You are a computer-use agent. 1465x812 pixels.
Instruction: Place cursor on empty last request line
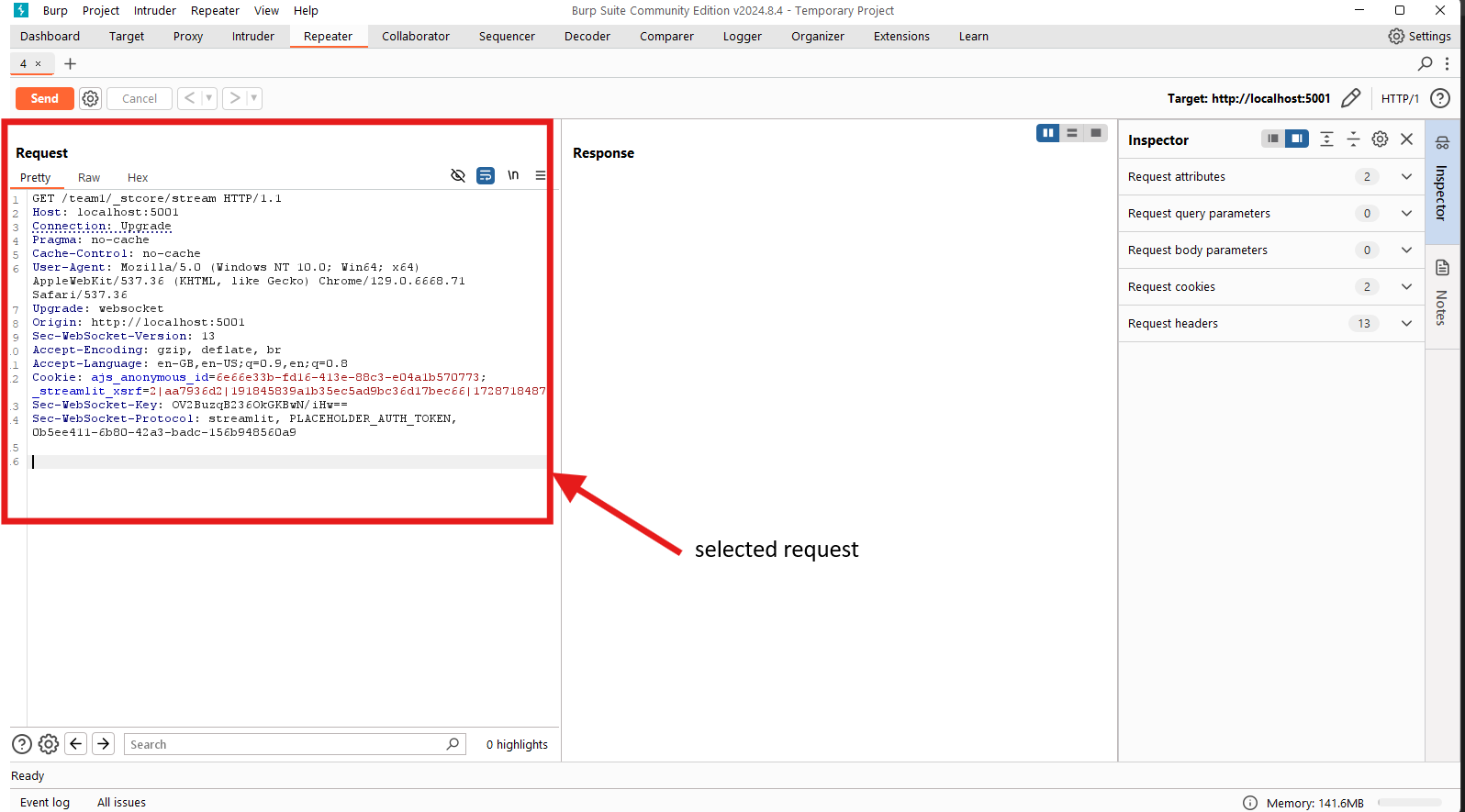tap(289, 462)
